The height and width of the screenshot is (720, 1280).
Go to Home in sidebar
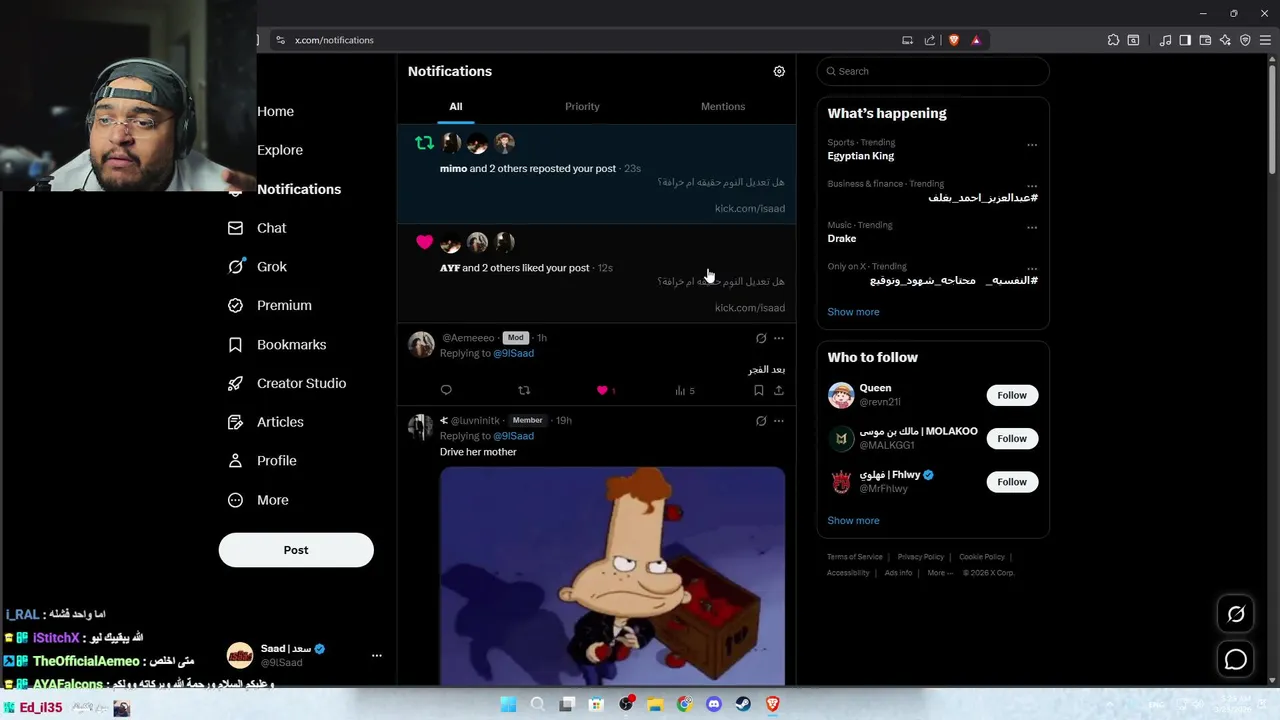tap(275, 111)
